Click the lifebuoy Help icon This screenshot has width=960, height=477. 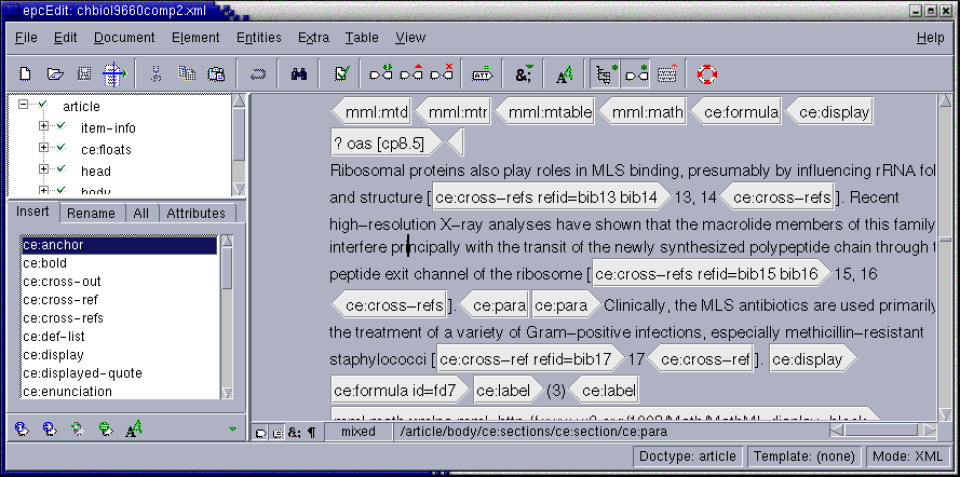tap(708, 74)
